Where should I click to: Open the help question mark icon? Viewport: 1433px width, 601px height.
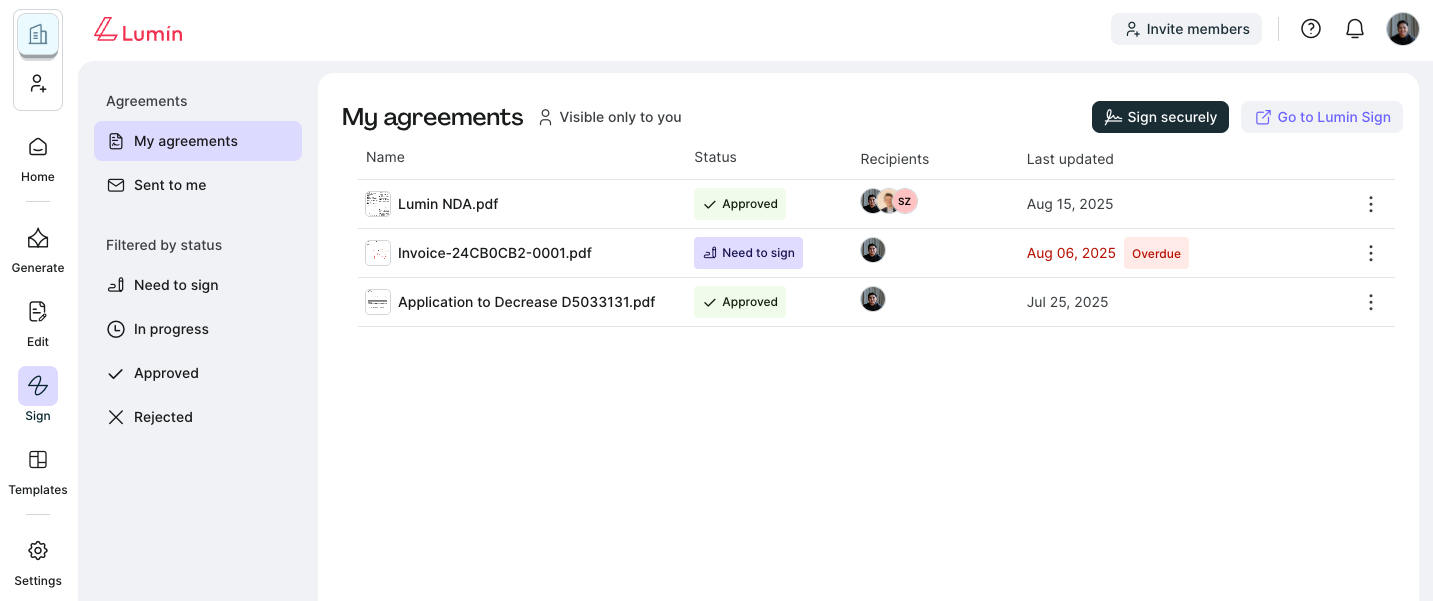pyautogui.click(x=1311, y=28)
